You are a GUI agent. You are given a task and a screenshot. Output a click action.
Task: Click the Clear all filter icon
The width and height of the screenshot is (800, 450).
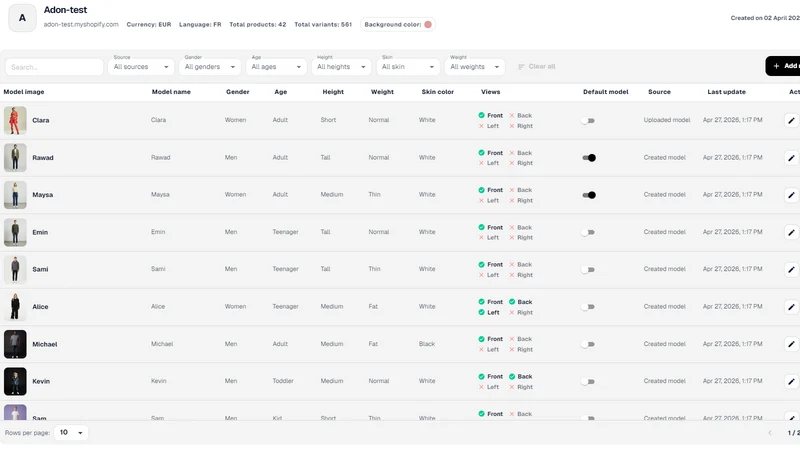click(x=521, y=67)
